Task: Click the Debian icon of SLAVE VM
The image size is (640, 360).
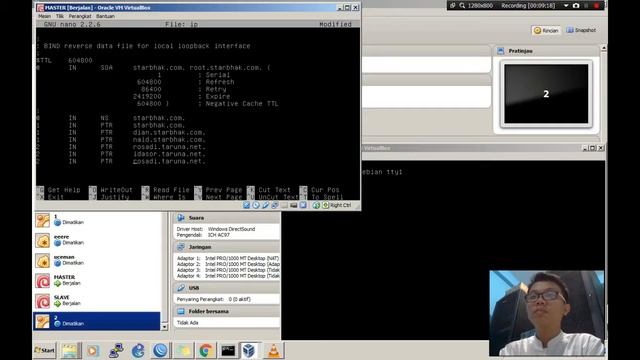Action: (42, 301)
